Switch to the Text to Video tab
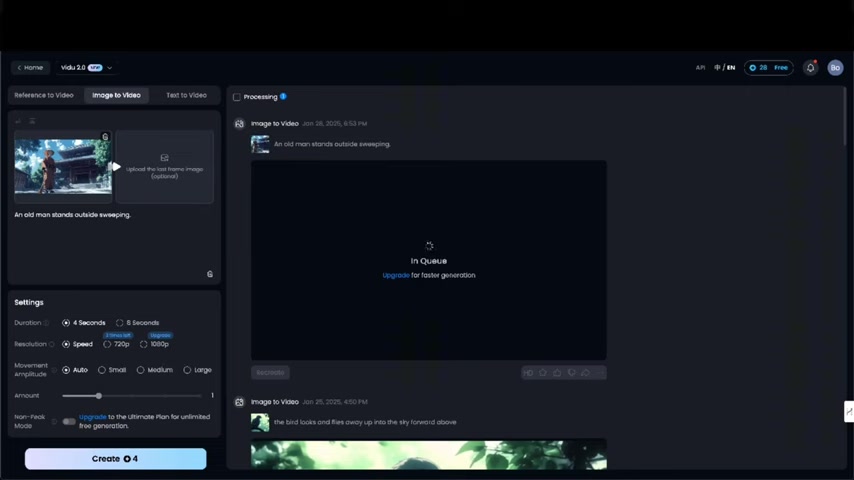Image resolution: width=854 pixels, height=480 pixels. [x=186, y=95]
